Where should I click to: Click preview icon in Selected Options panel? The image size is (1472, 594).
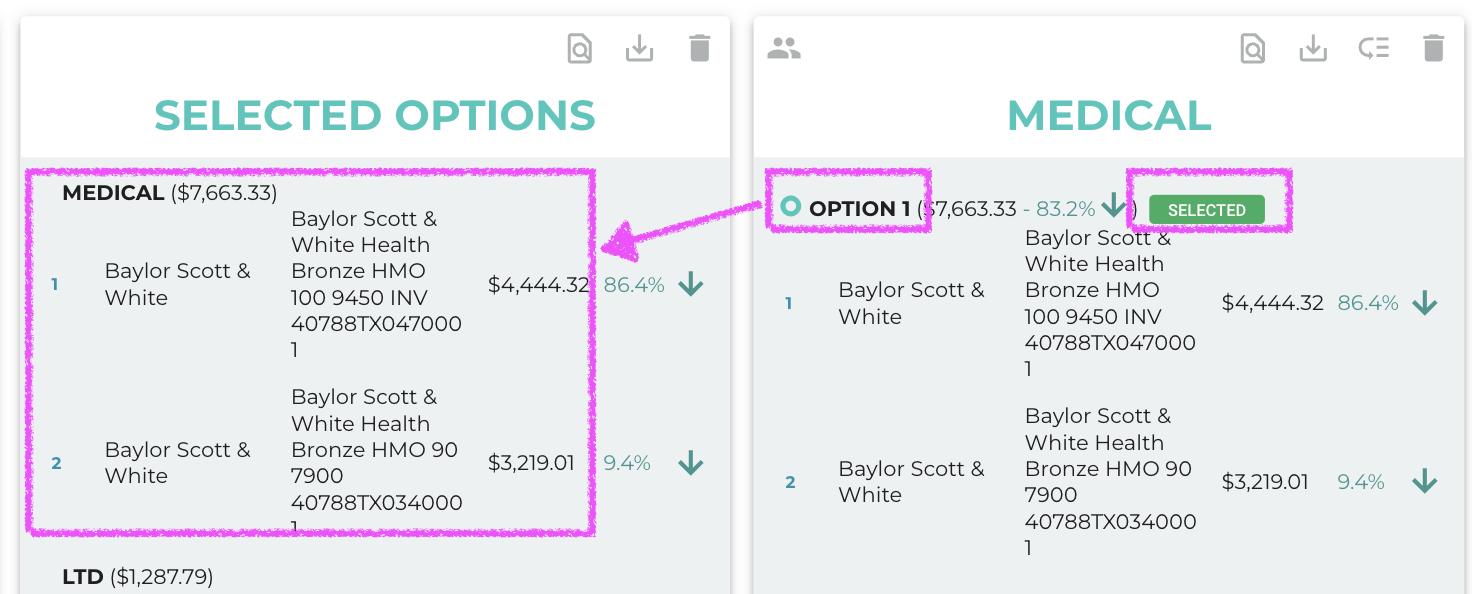pyautogui.click(x=580, y=48)
